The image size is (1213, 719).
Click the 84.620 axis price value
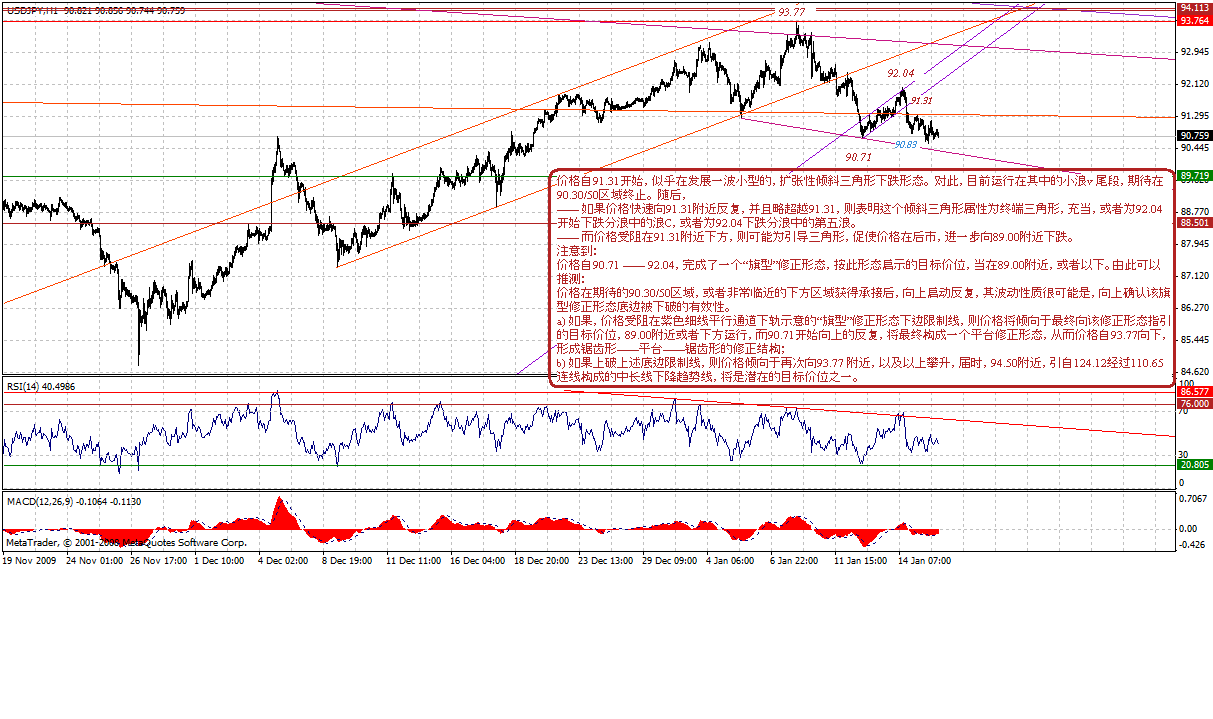point(1196,371)
